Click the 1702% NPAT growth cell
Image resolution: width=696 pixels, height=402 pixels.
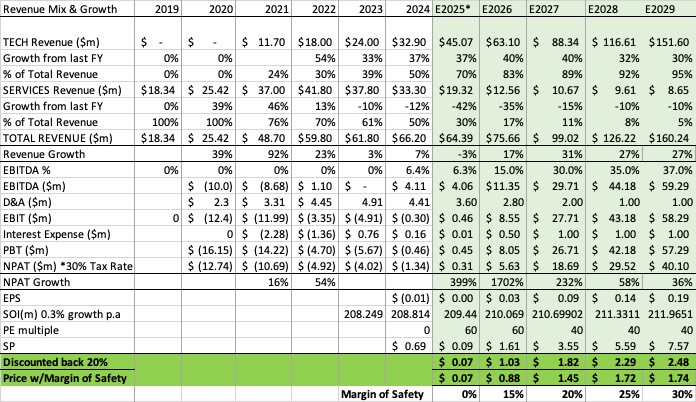[x=507, y=282]
